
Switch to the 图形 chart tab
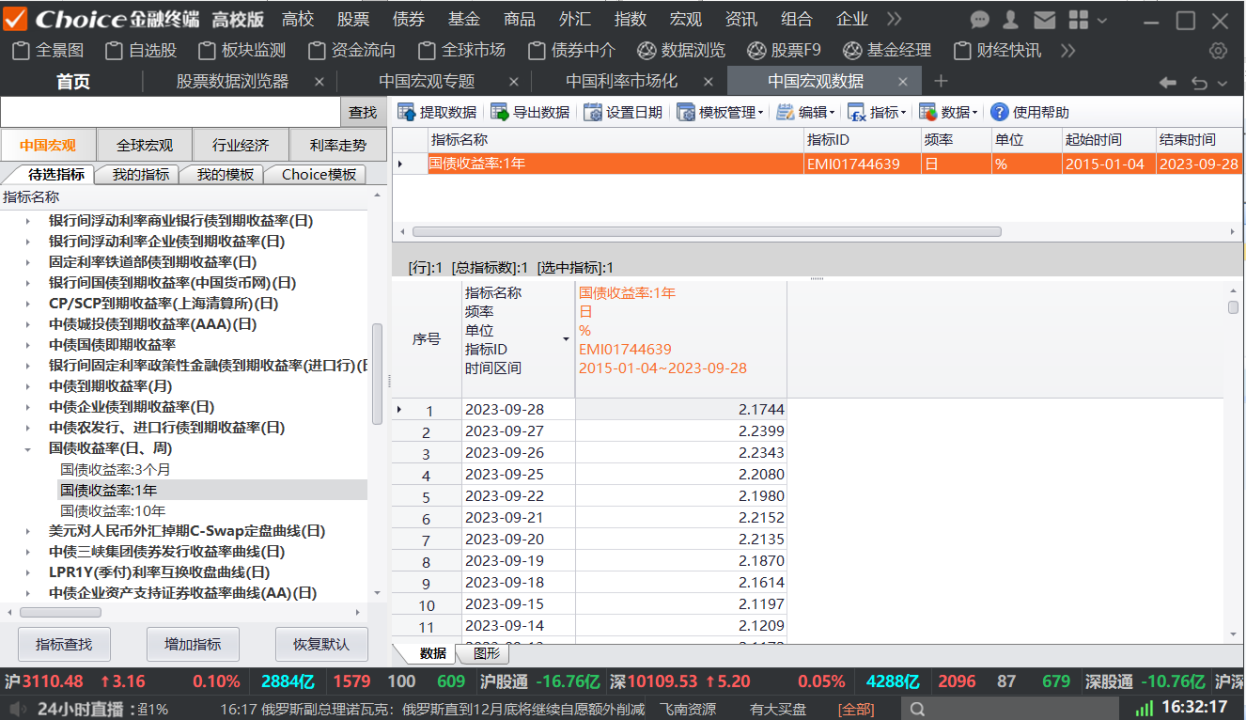tap(484, 654)
